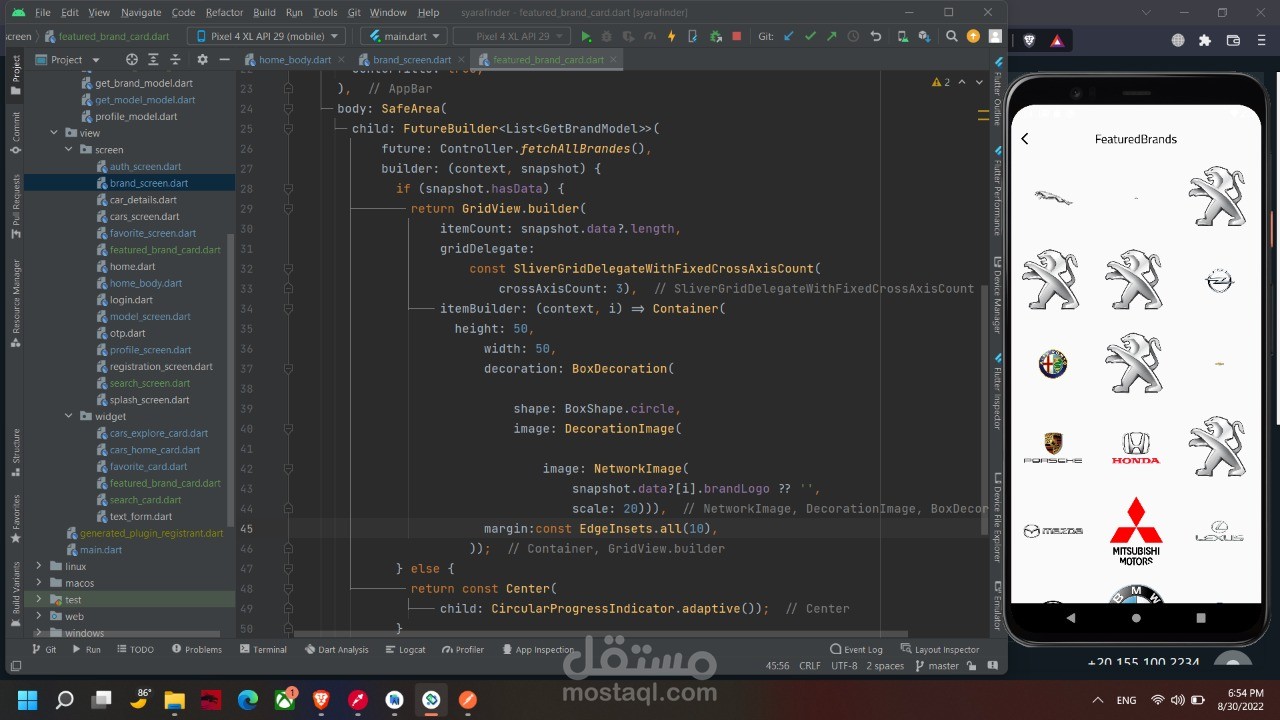Viewport: 1280px width, 720px height.
Task: Expand the macos folder
Action: click(x=39, y=583)
